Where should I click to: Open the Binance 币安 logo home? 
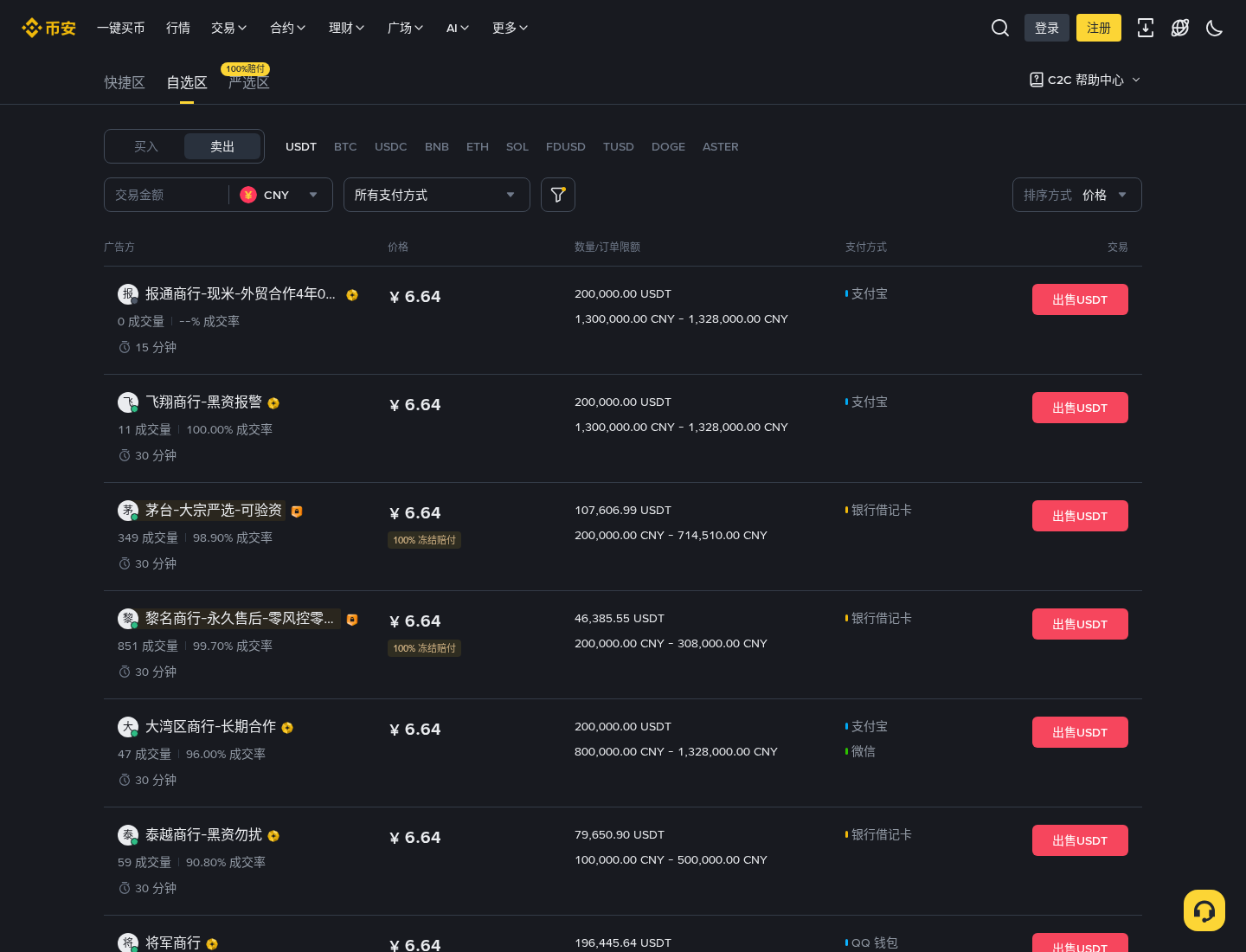tap(48, 28)
